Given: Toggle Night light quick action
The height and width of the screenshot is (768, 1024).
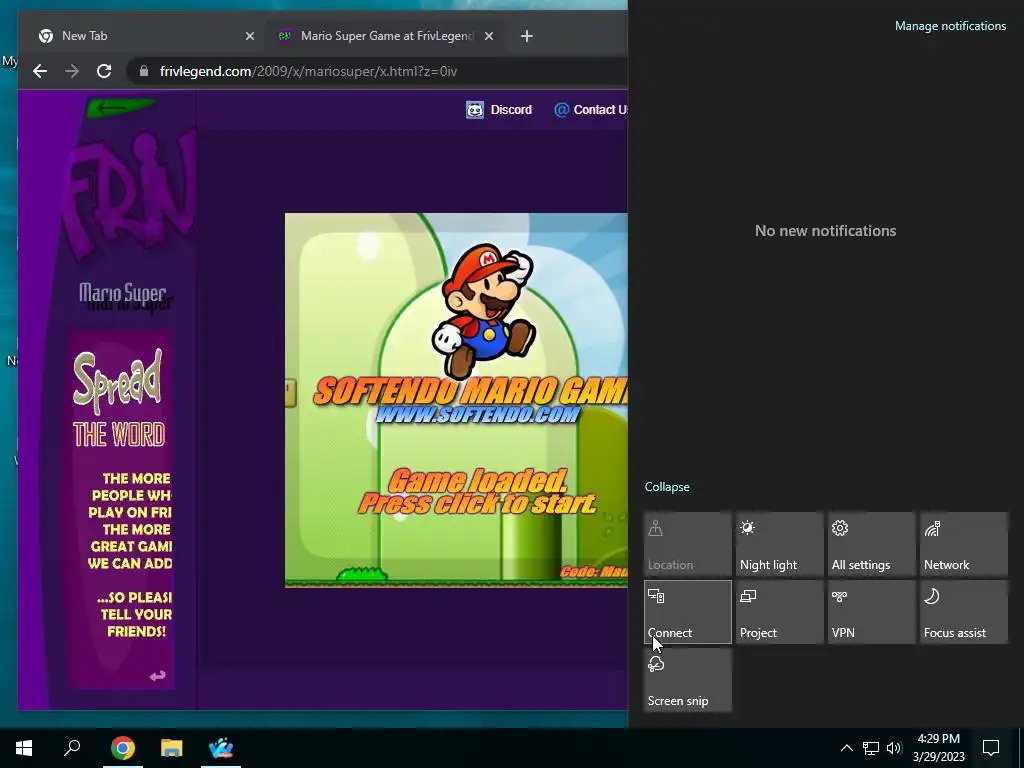Looking at the screenshot, I should coord(780,543).
